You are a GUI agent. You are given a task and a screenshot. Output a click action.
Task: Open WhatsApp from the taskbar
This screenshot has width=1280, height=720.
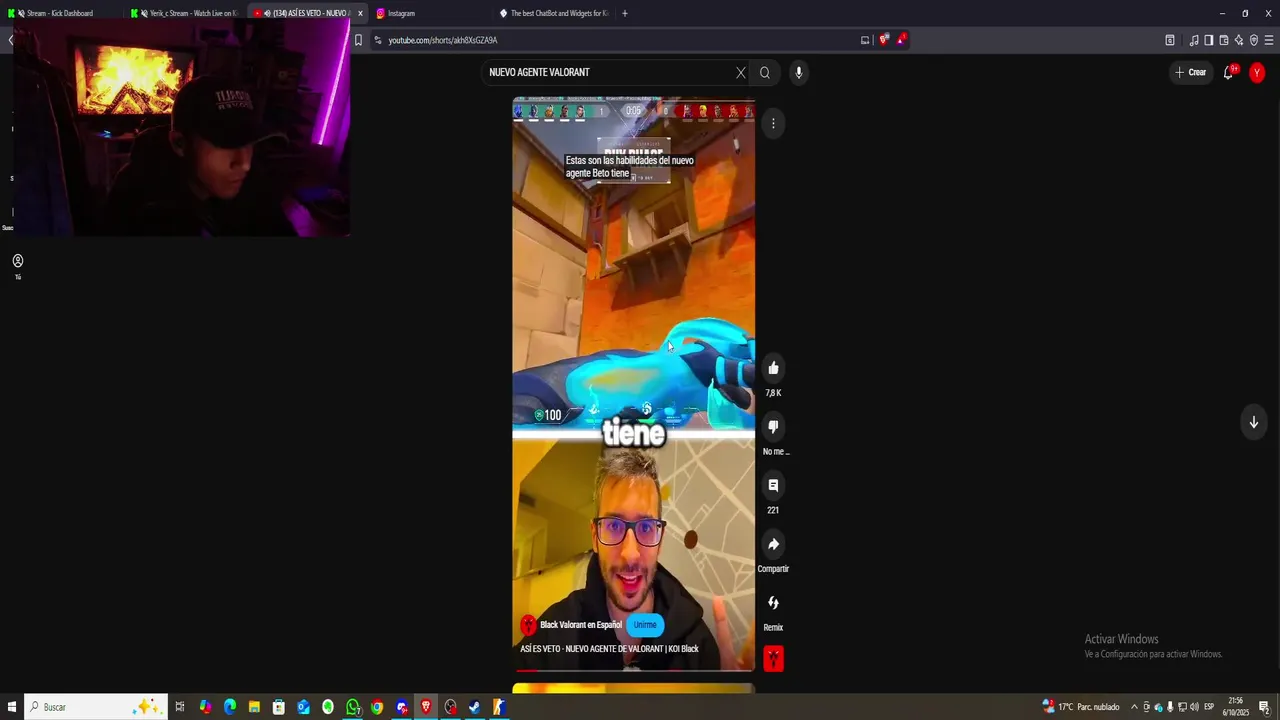(352, 707)
